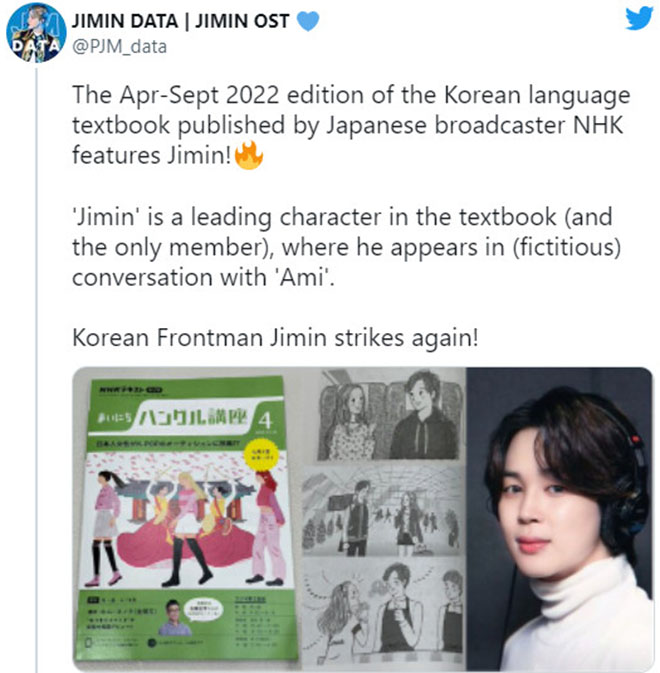Open the JIMIN DATA profile avatar
The width and height of the screenshot is (660, 673).
point(36,33)
